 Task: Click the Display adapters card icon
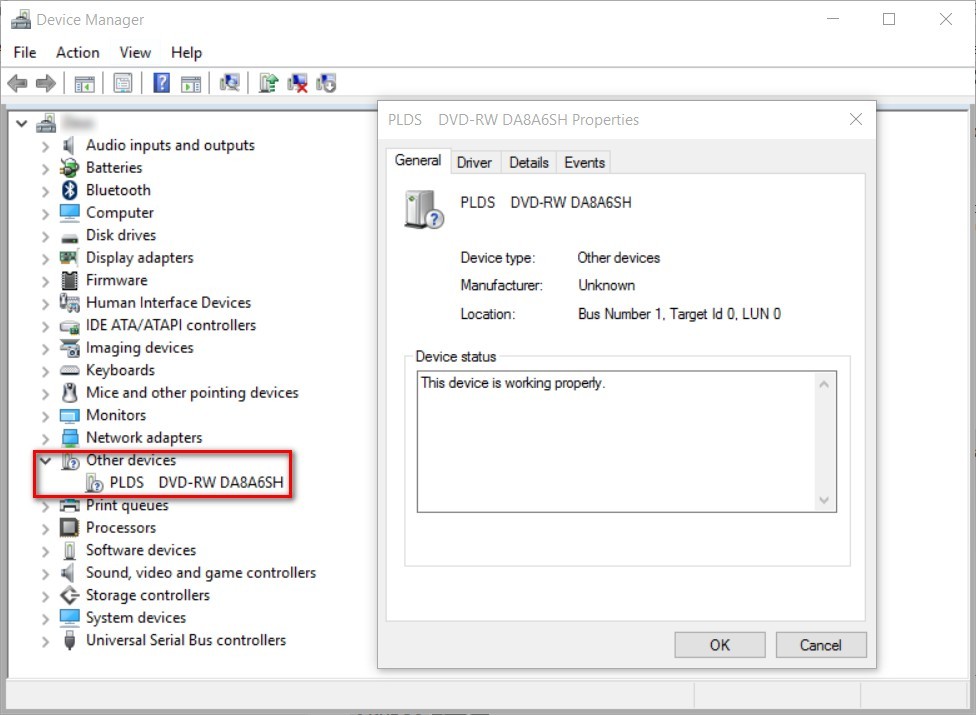(69, 258)
